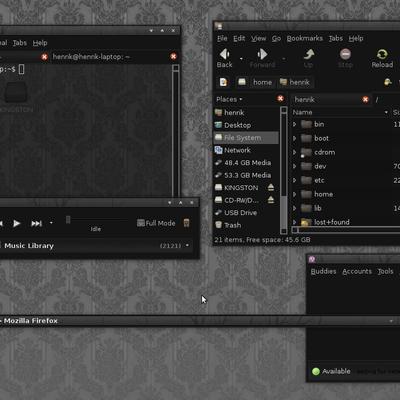The width and height of the screenshot is (400, 400).
Task: Open Trash in Places sidebar
Action: tap(246, 225)
